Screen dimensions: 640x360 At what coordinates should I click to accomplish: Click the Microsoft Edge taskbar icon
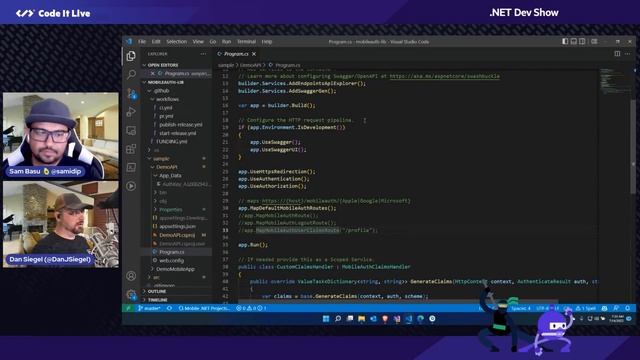420,319
